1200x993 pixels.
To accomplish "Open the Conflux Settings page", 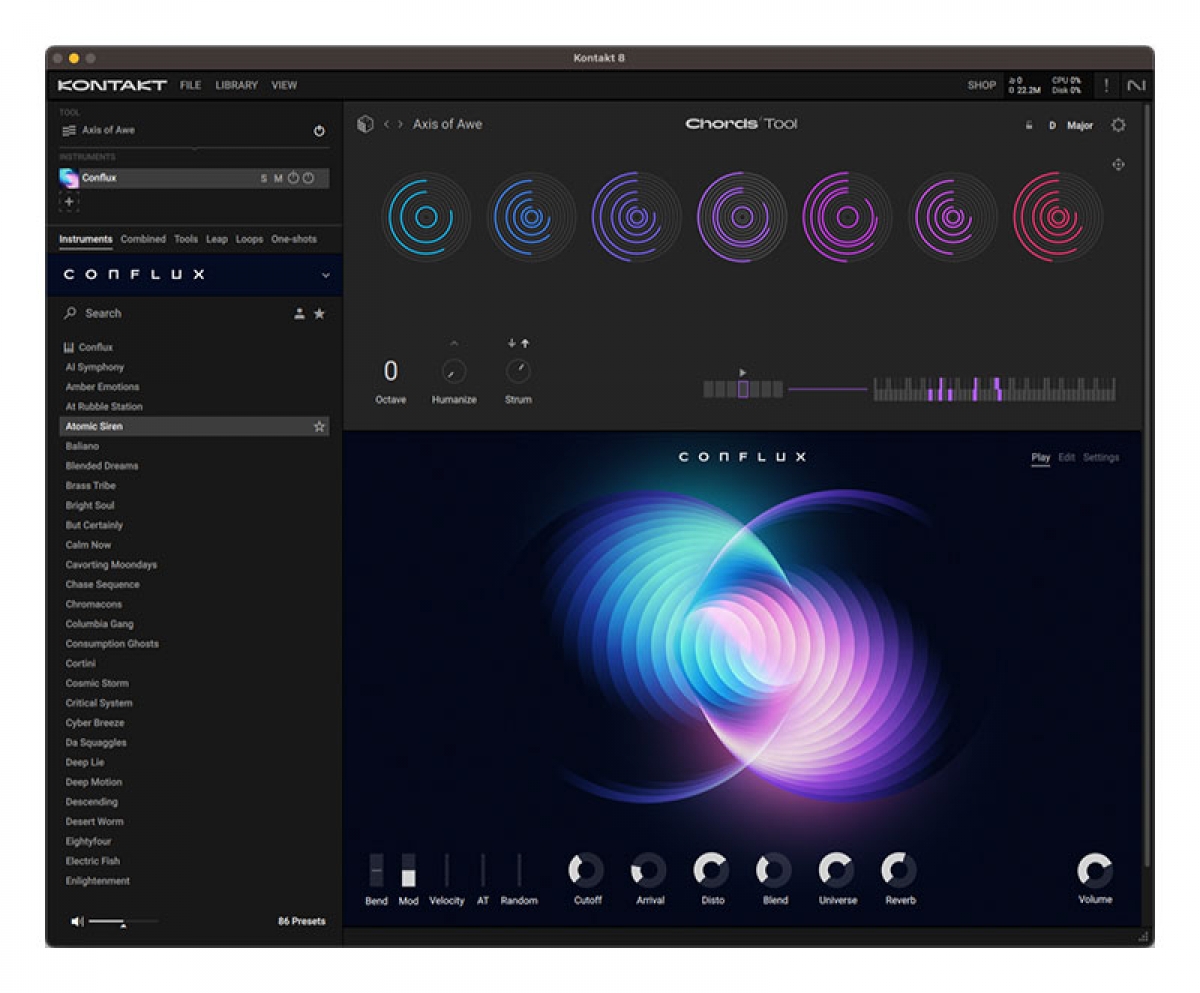I will 1101,458.
